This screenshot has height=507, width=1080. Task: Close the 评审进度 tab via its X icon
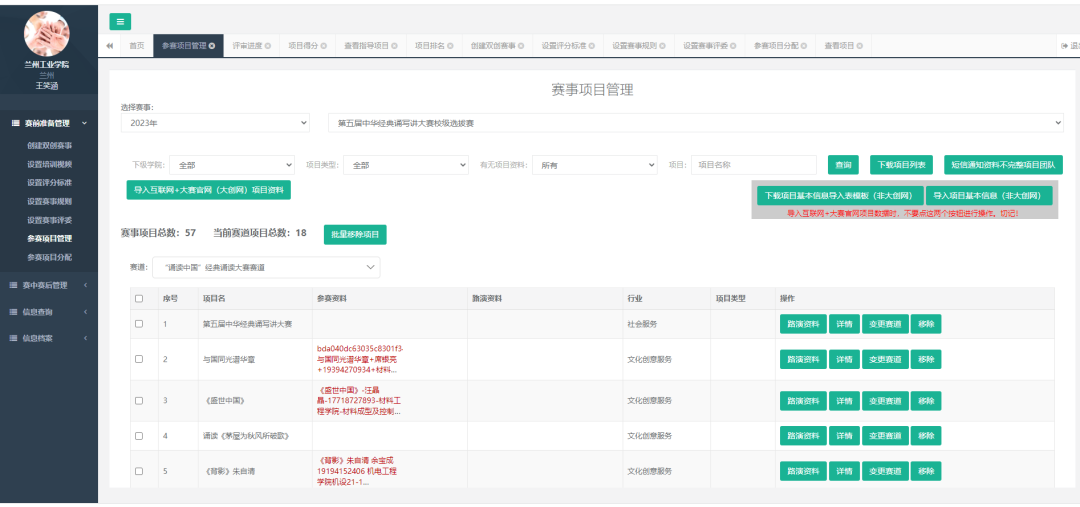tap(268, 46)
